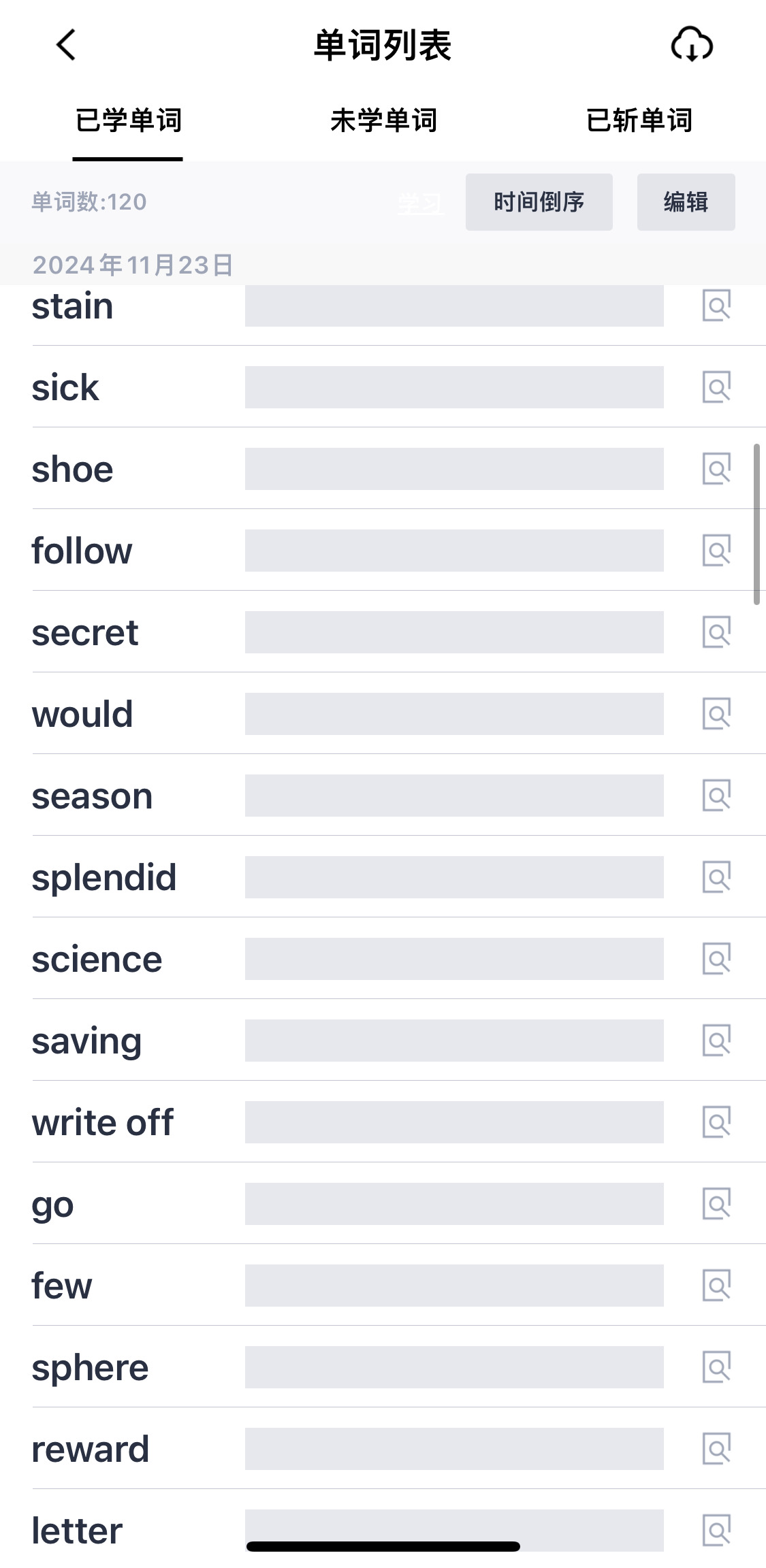This screenshot has height=1568, width=766.
Task: Open lookup icon for sphere
Action: click(717, 1367)
